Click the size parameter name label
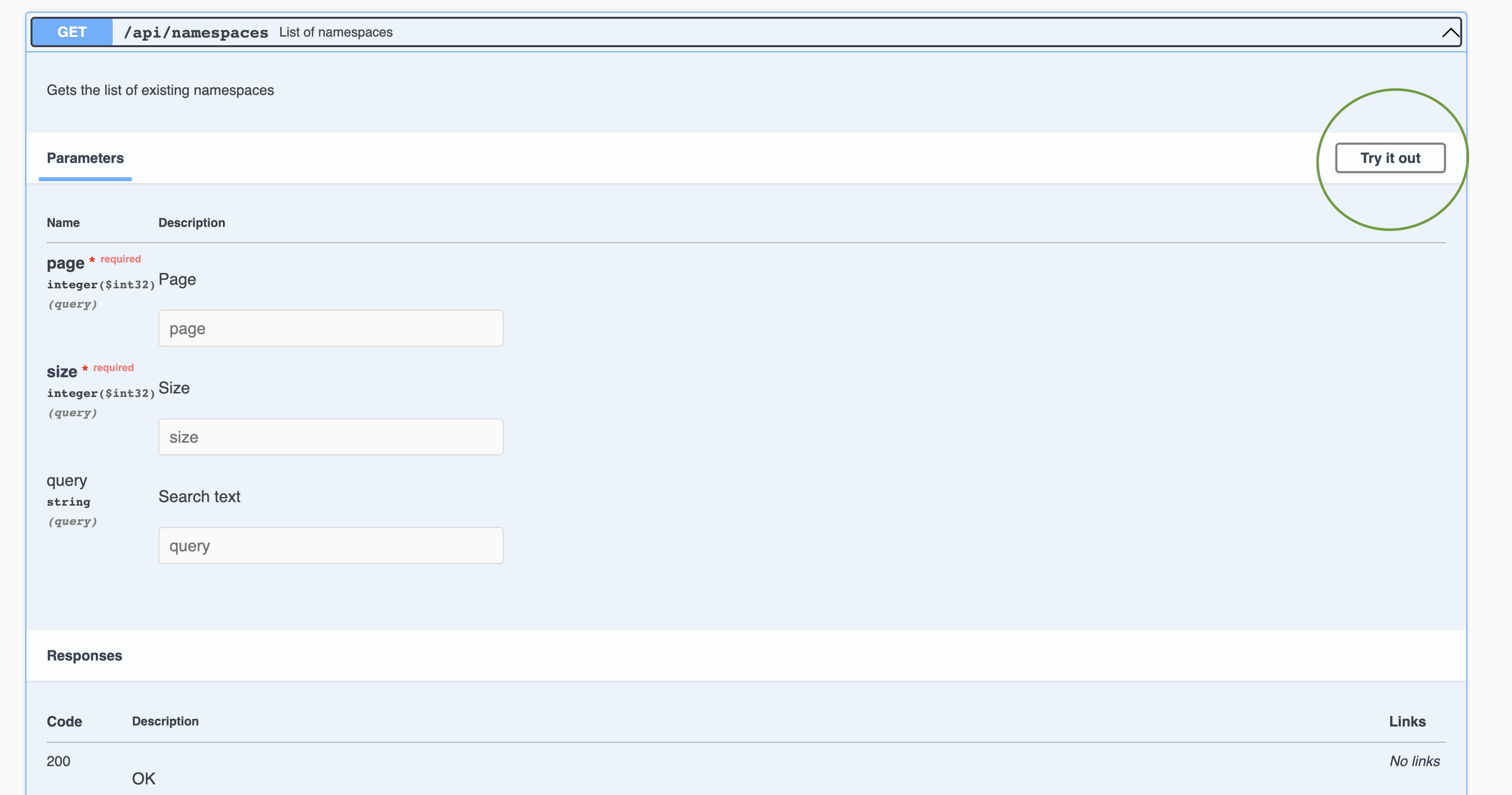The image size is (1512, 795). (61, 372)
